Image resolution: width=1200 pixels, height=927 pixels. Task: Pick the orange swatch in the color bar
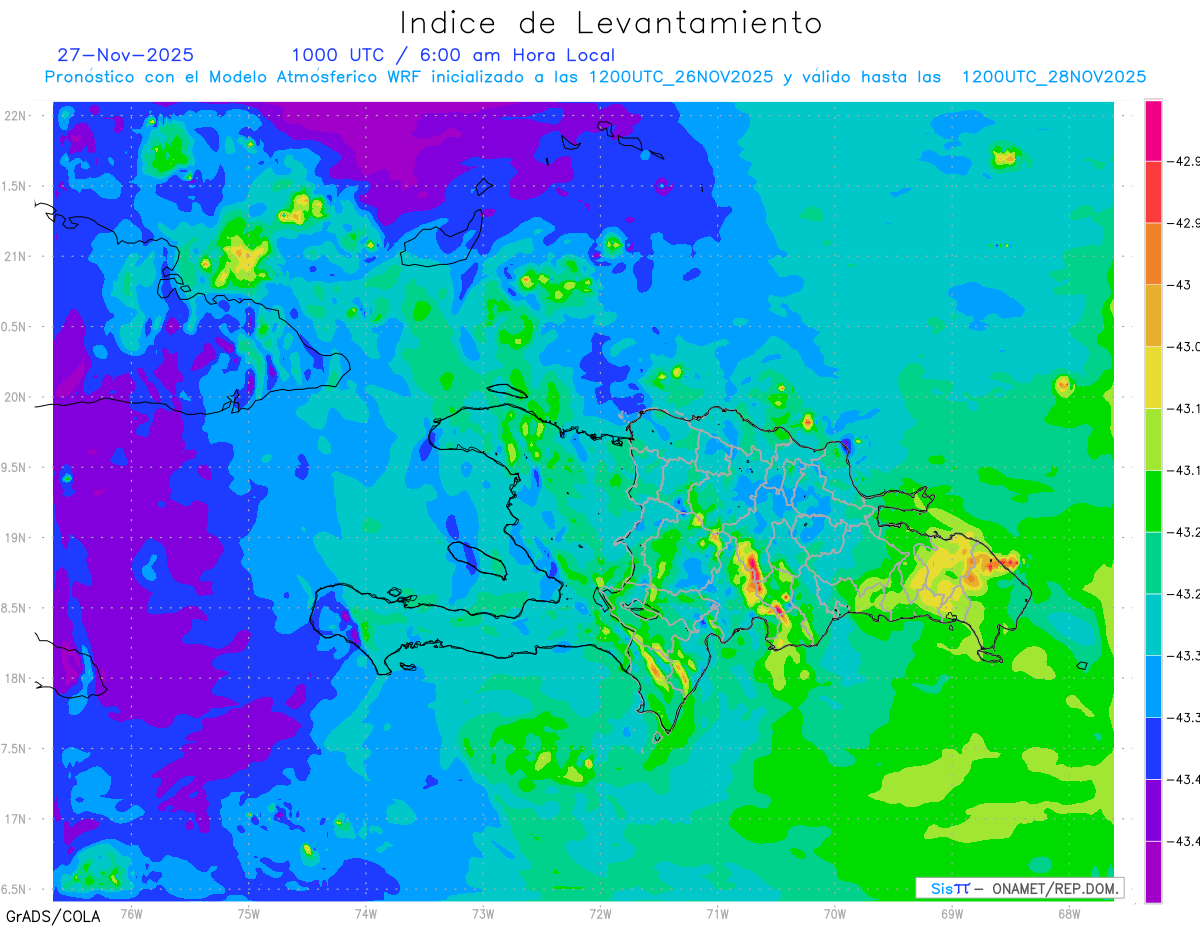point(1153,254)
